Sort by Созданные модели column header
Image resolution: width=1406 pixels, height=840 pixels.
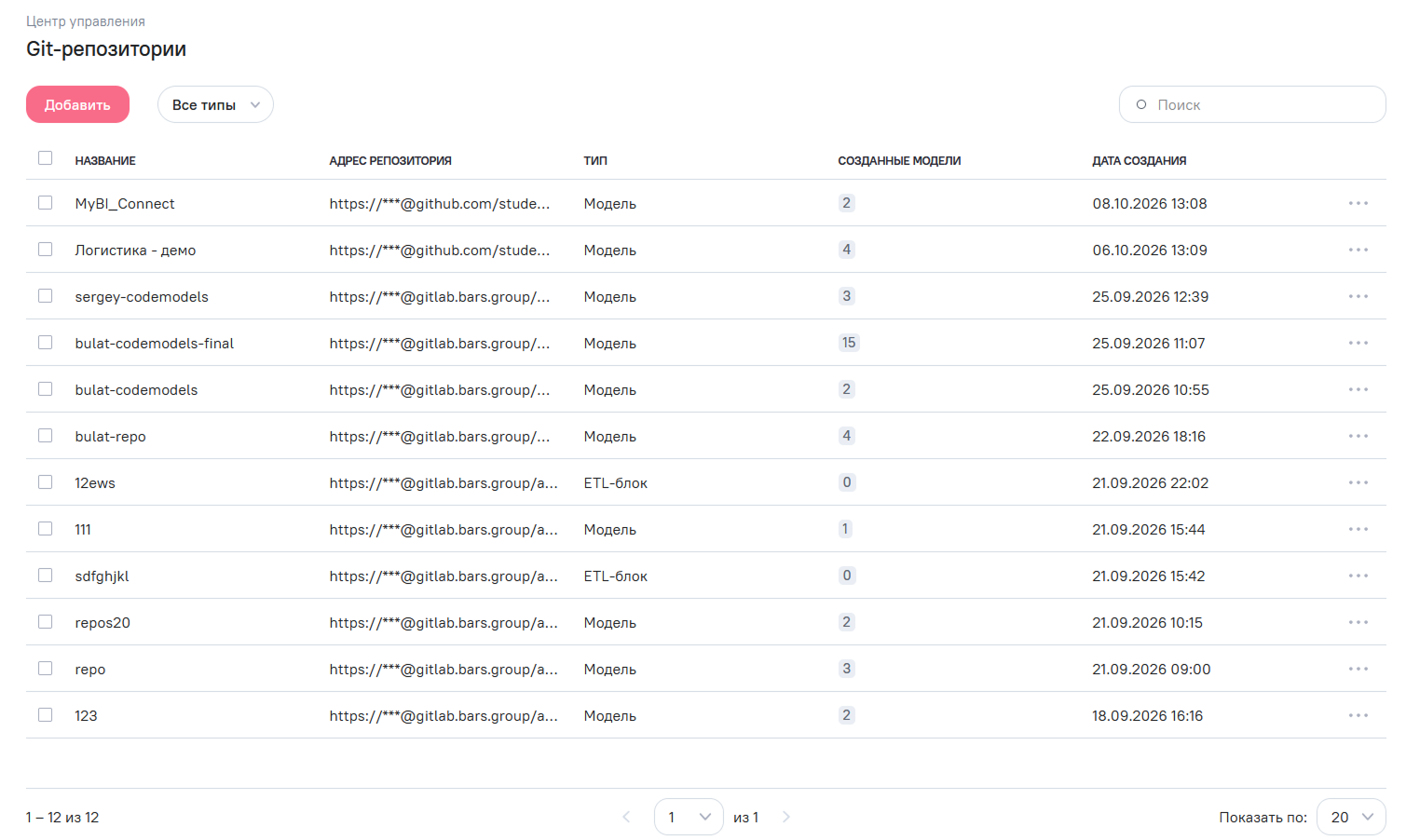tap(899, 161)
